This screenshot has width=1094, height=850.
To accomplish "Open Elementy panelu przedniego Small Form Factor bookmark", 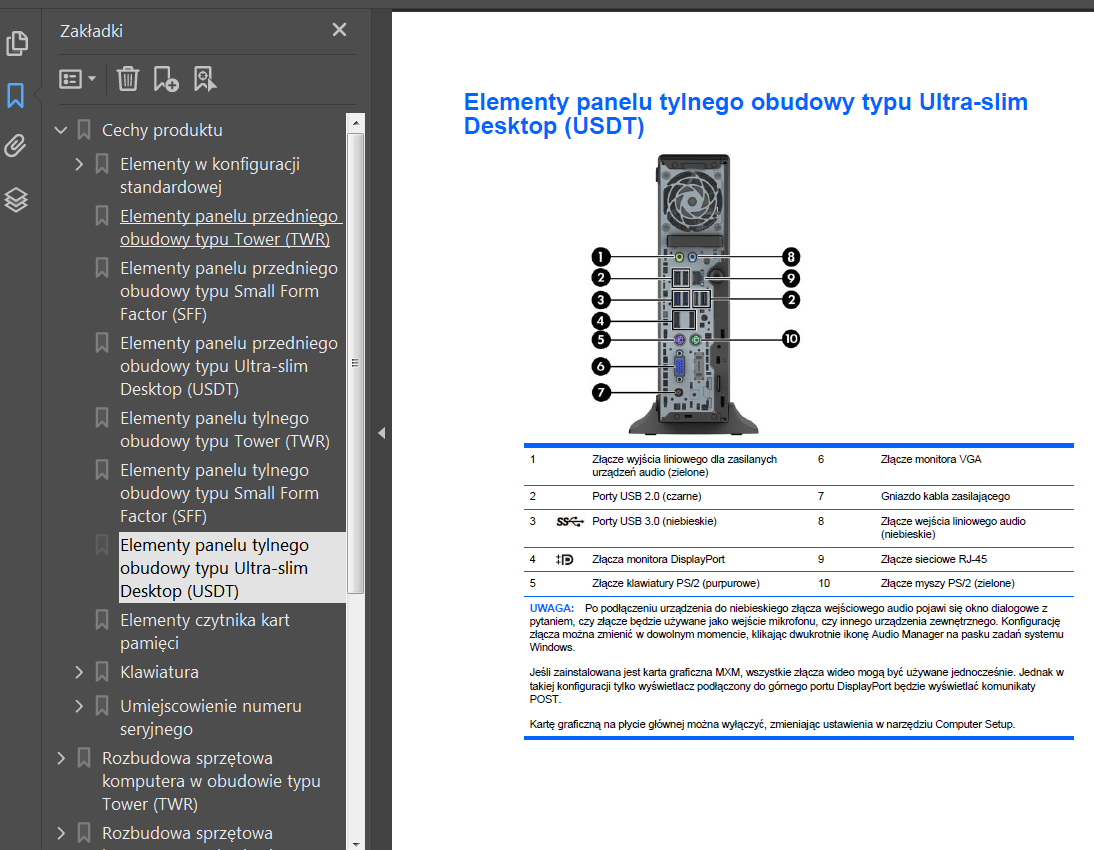I will [229, 291].
